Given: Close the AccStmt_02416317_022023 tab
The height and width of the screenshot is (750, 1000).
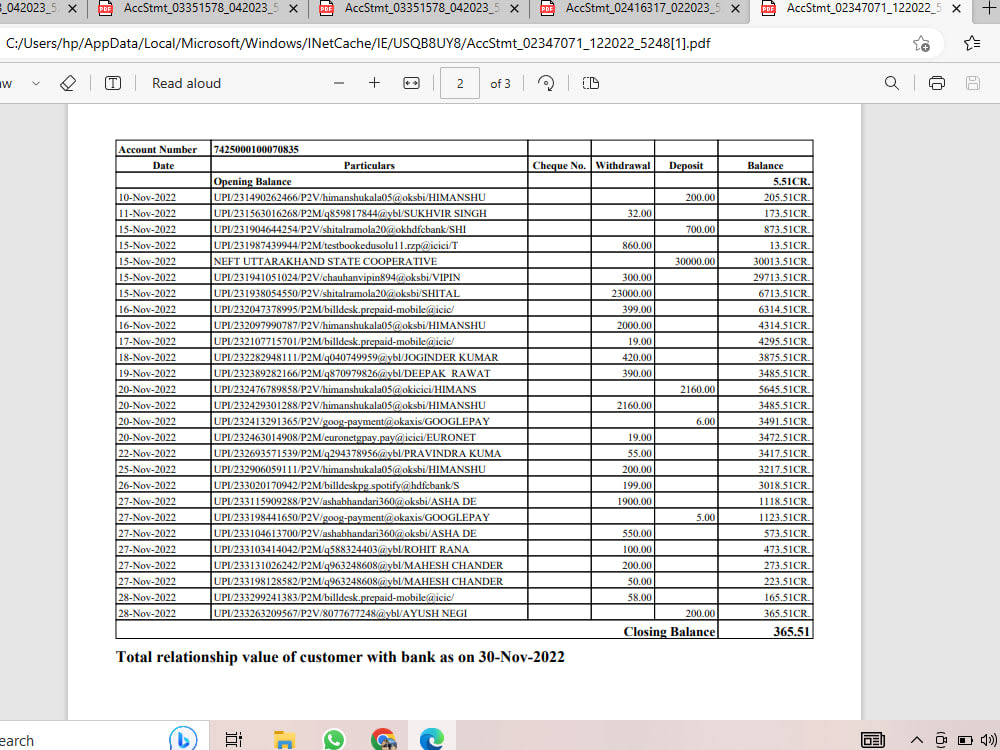Looking at the screenshot, I should [x=735, y=9].
